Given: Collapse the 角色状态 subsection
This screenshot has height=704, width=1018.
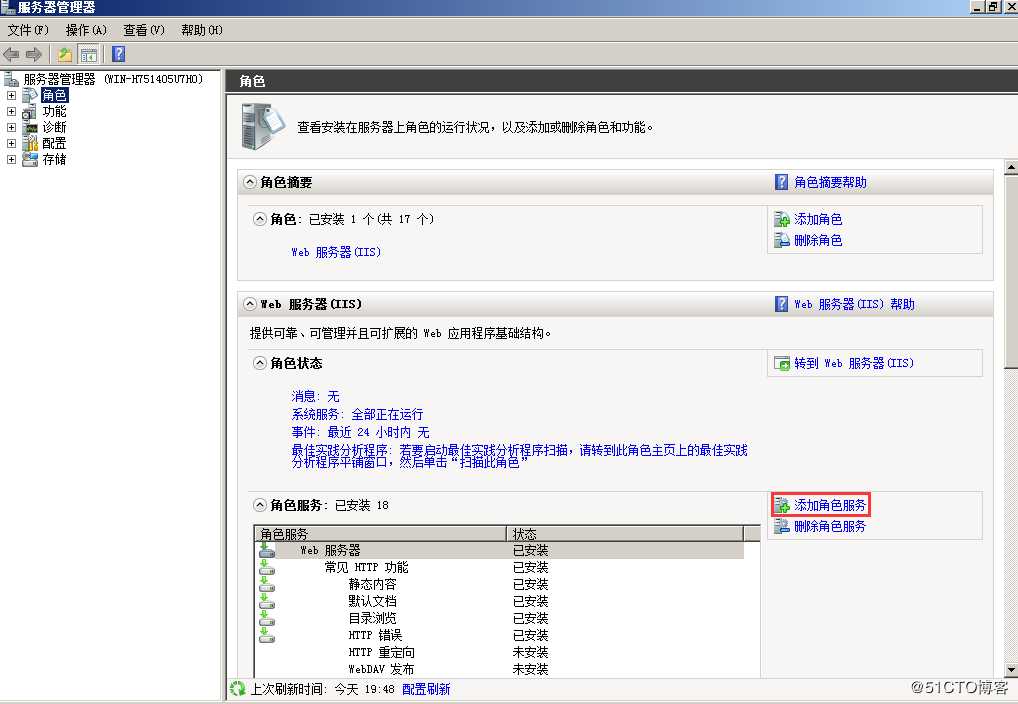Looking at the screenshot, I should (x=260, y=363).
